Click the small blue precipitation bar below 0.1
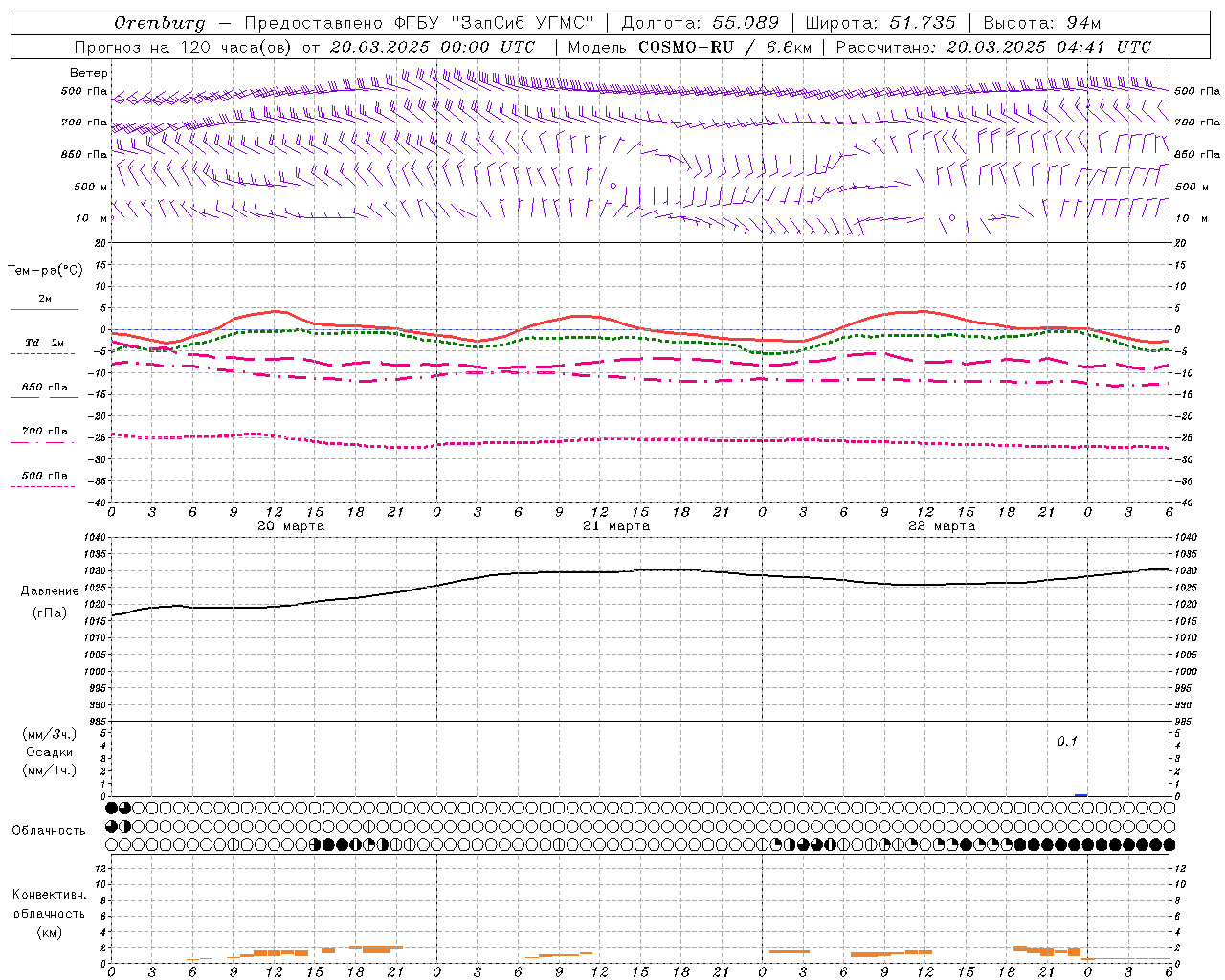The width and height of the screenshot is (1225, 980). pos(1080,795)
